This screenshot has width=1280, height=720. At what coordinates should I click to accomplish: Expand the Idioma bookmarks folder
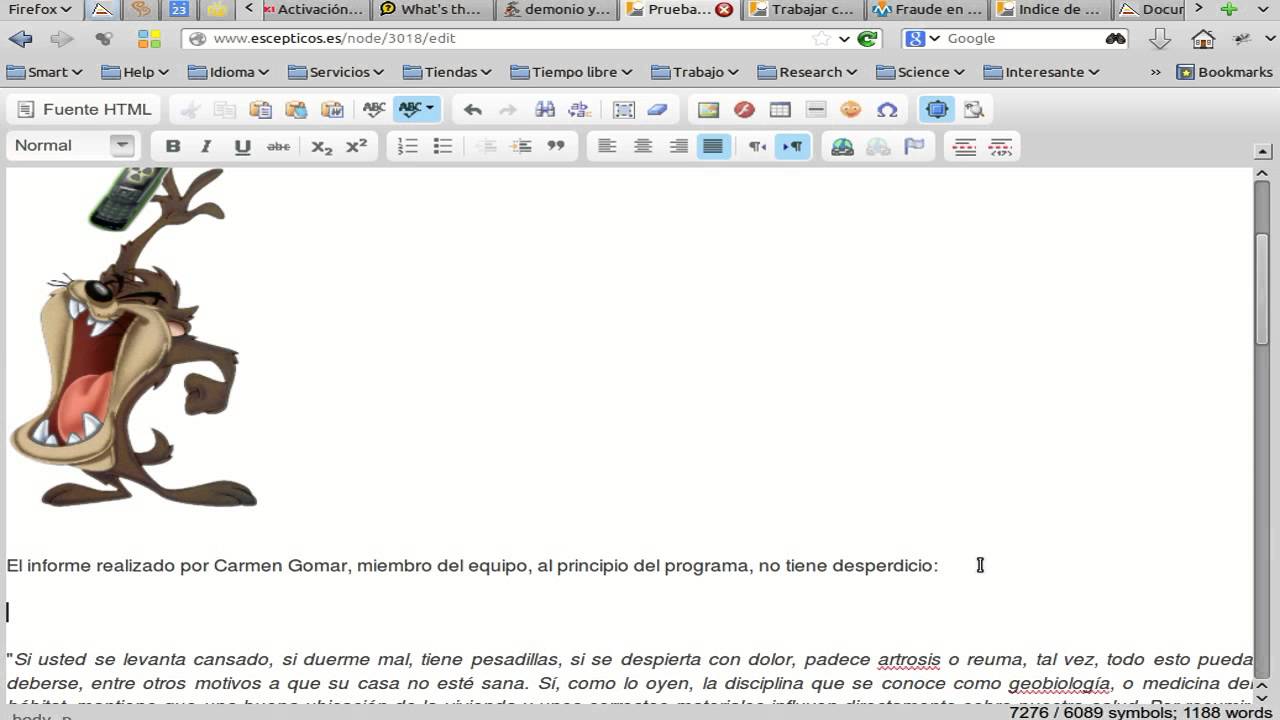click(x=228, y=72)
